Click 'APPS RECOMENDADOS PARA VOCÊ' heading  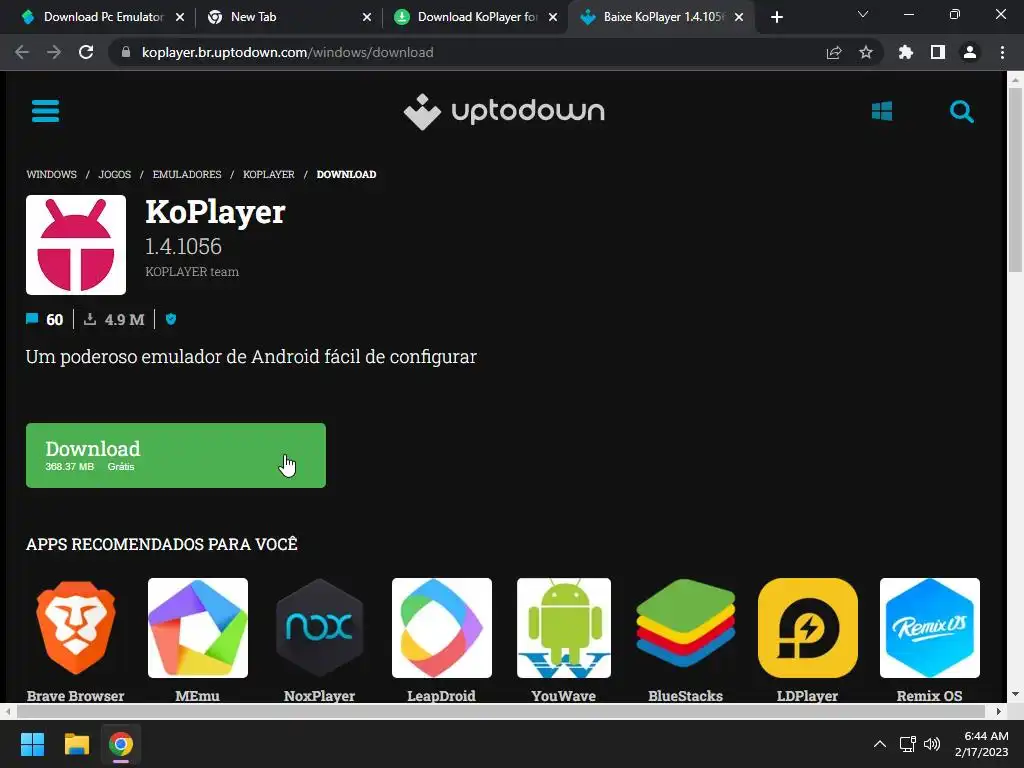tap(162, 544)
